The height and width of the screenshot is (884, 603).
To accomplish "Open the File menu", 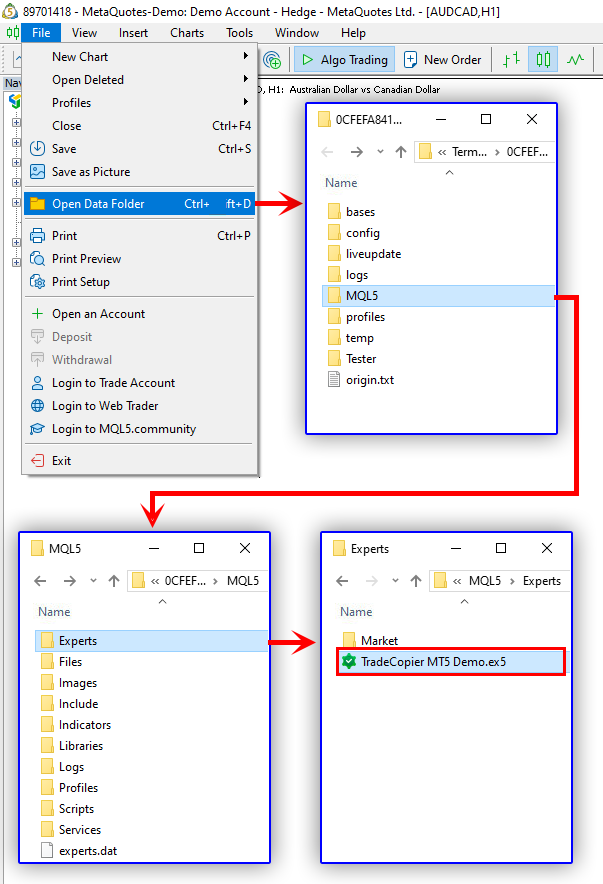I will [41, 33].
